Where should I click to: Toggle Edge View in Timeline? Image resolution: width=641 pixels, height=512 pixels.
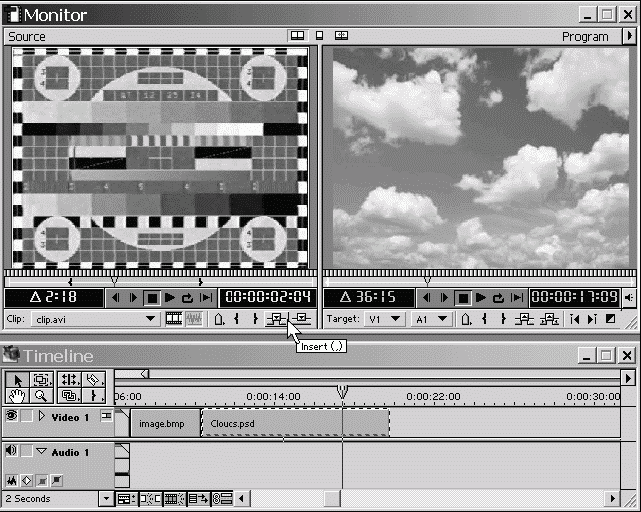tap(175, 499)
